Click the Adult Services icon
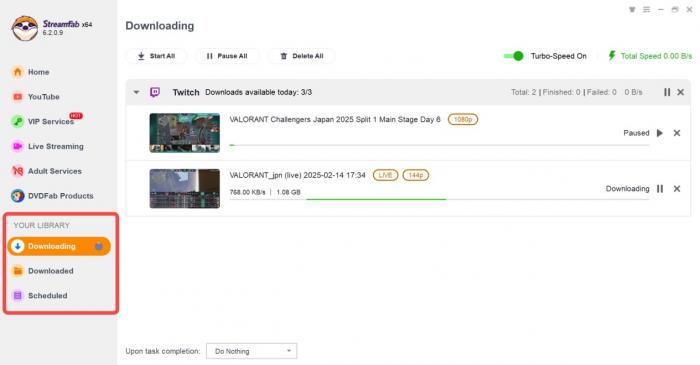The height and width of the screenshot is (365, 700). [x=17, y=171]
